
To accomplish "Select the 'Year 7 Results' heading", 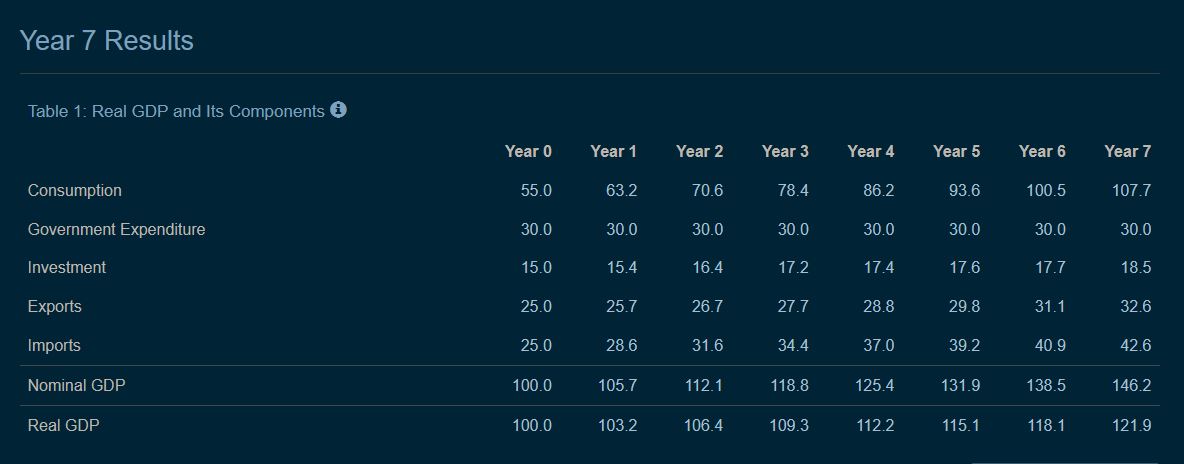I will [x=106, y=40].
